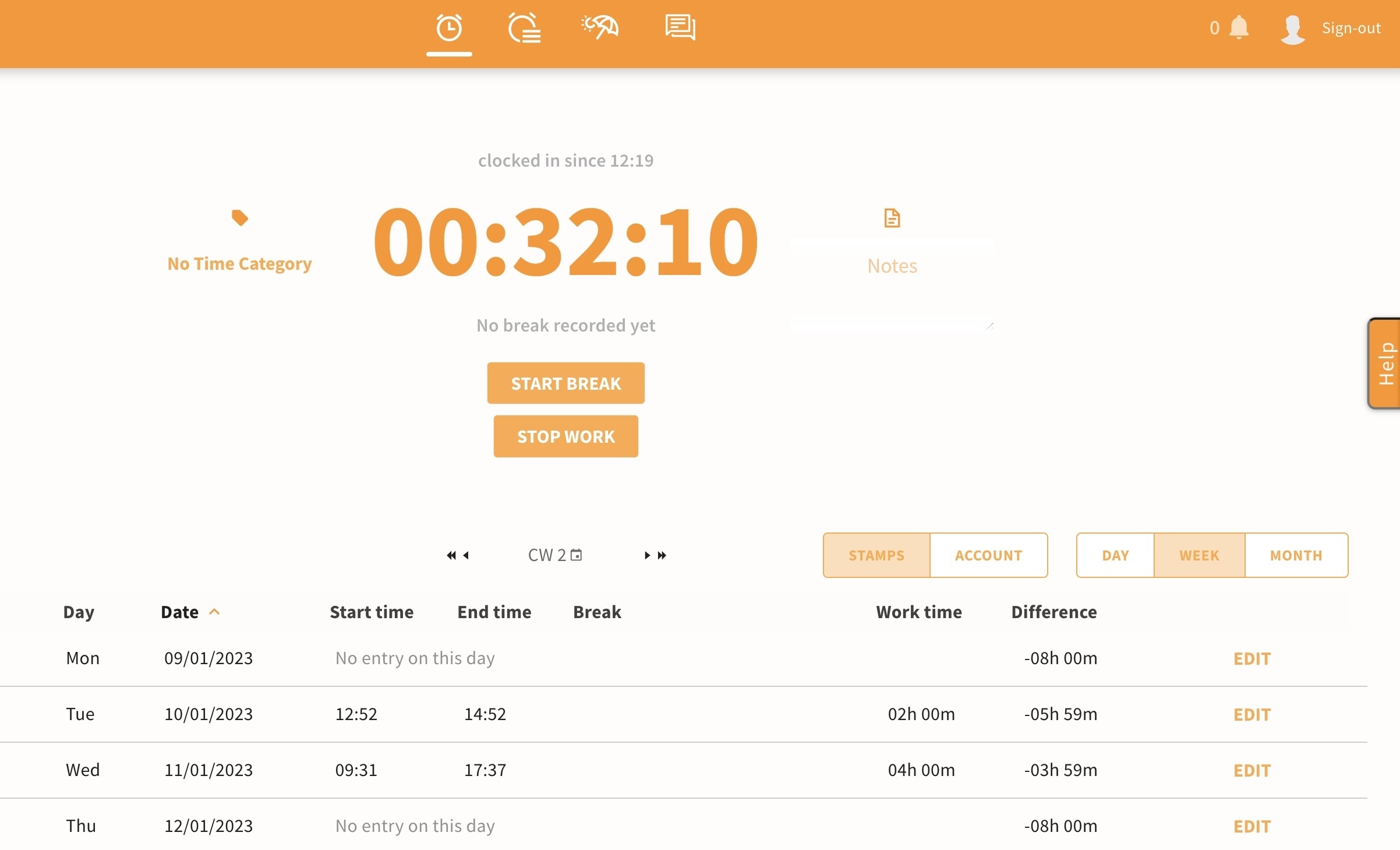Sort table by Date column arrow
This screenshot has width=1400, height=850.
point(214,612)
